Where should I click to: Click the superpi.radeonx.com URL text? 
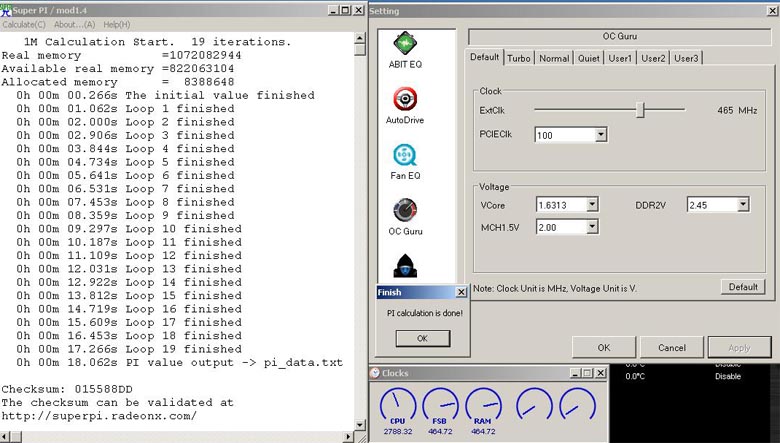point(99,416)
